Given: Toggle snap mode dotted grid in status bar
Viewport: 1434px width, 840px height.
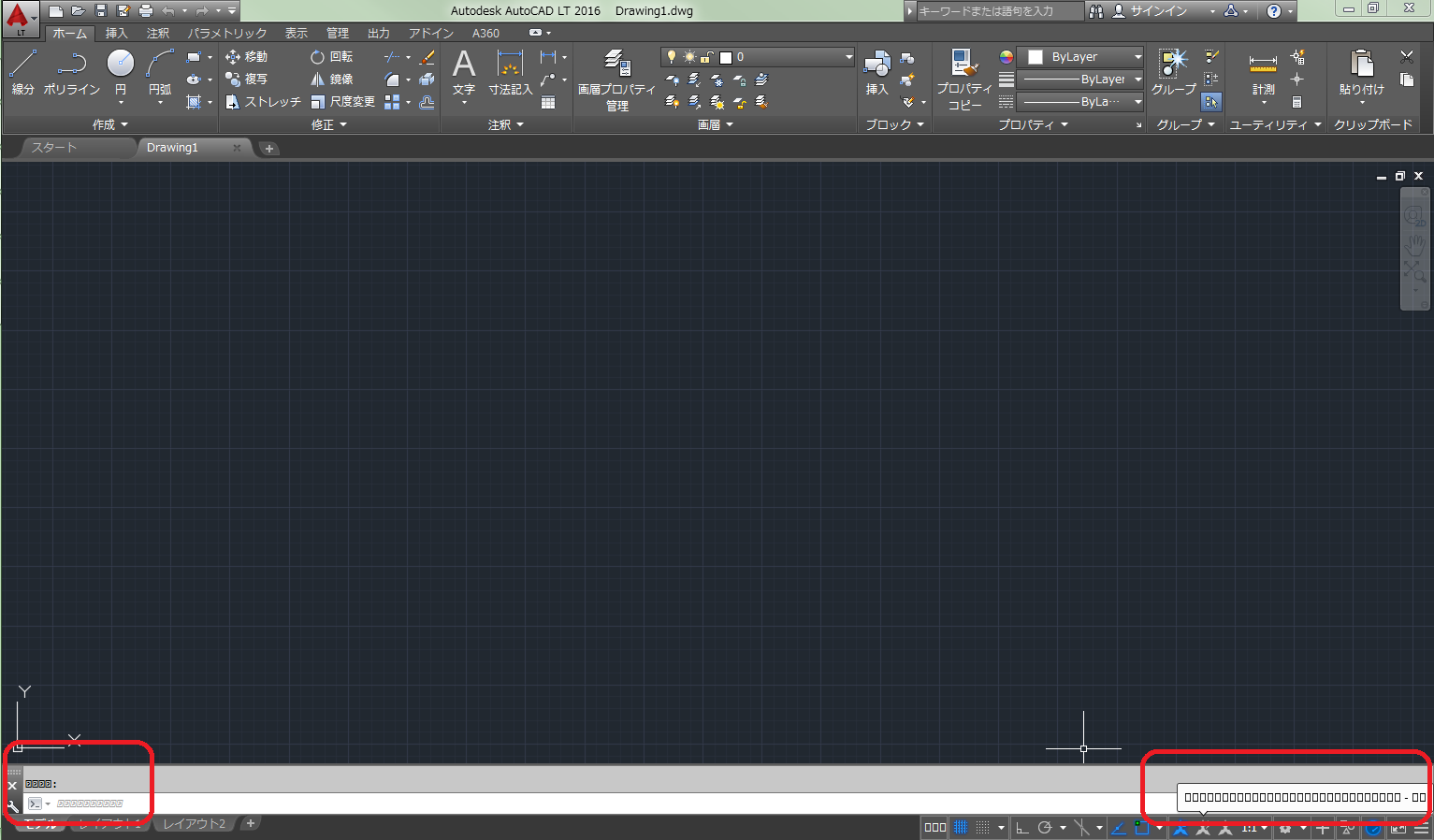Looking at the screenshot, I should pos(982,828).
